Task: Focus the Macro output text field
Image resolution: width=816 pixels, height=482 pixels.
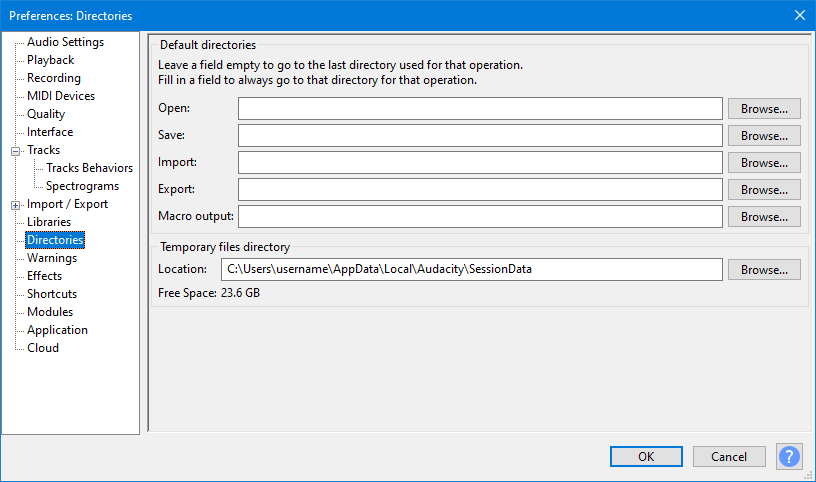Action: [x=480, y=217]
